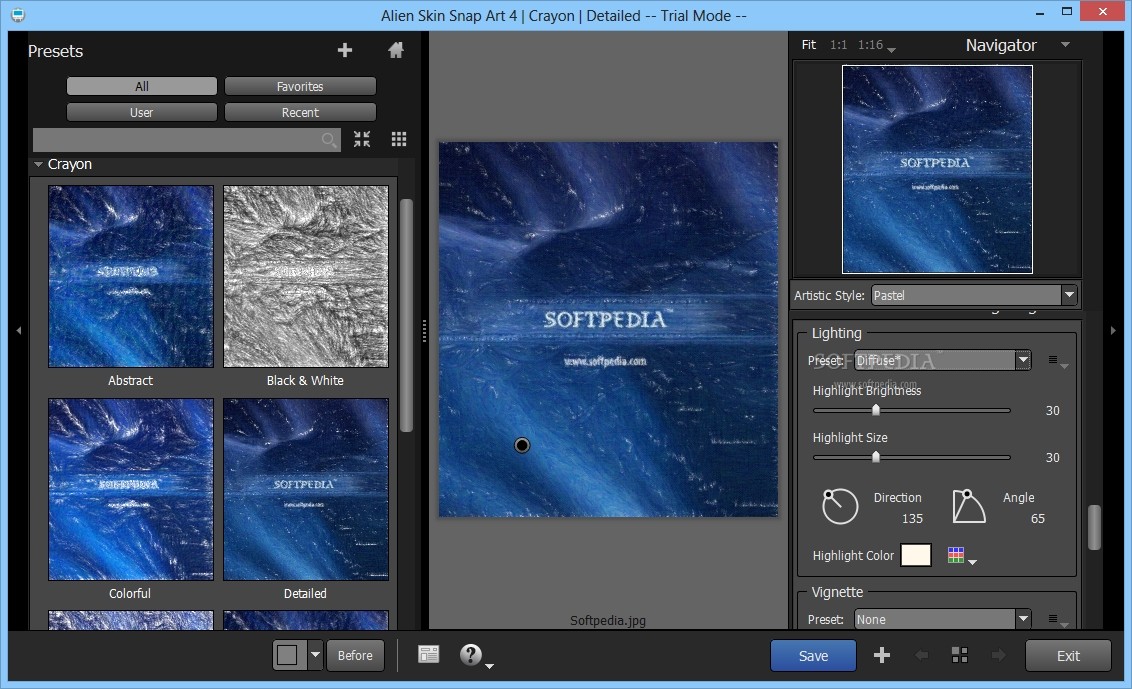The height and width of the screenshot is (689, 1132).
Task: Click the panel splitter grip handle
Action: (x=424, y=331)
